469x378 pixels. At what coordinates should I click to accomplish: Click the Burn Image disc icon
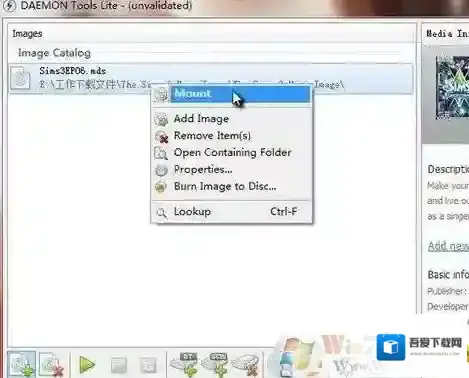click(x=161, y=187)
